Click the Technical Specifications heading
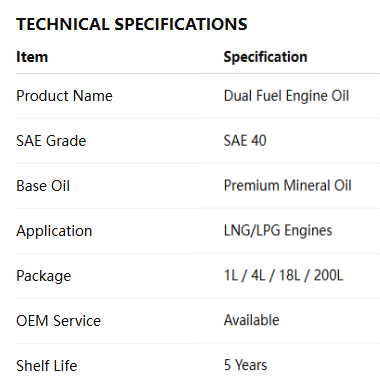The height and width of the screenshot is (380, 380). click(132, 24)
